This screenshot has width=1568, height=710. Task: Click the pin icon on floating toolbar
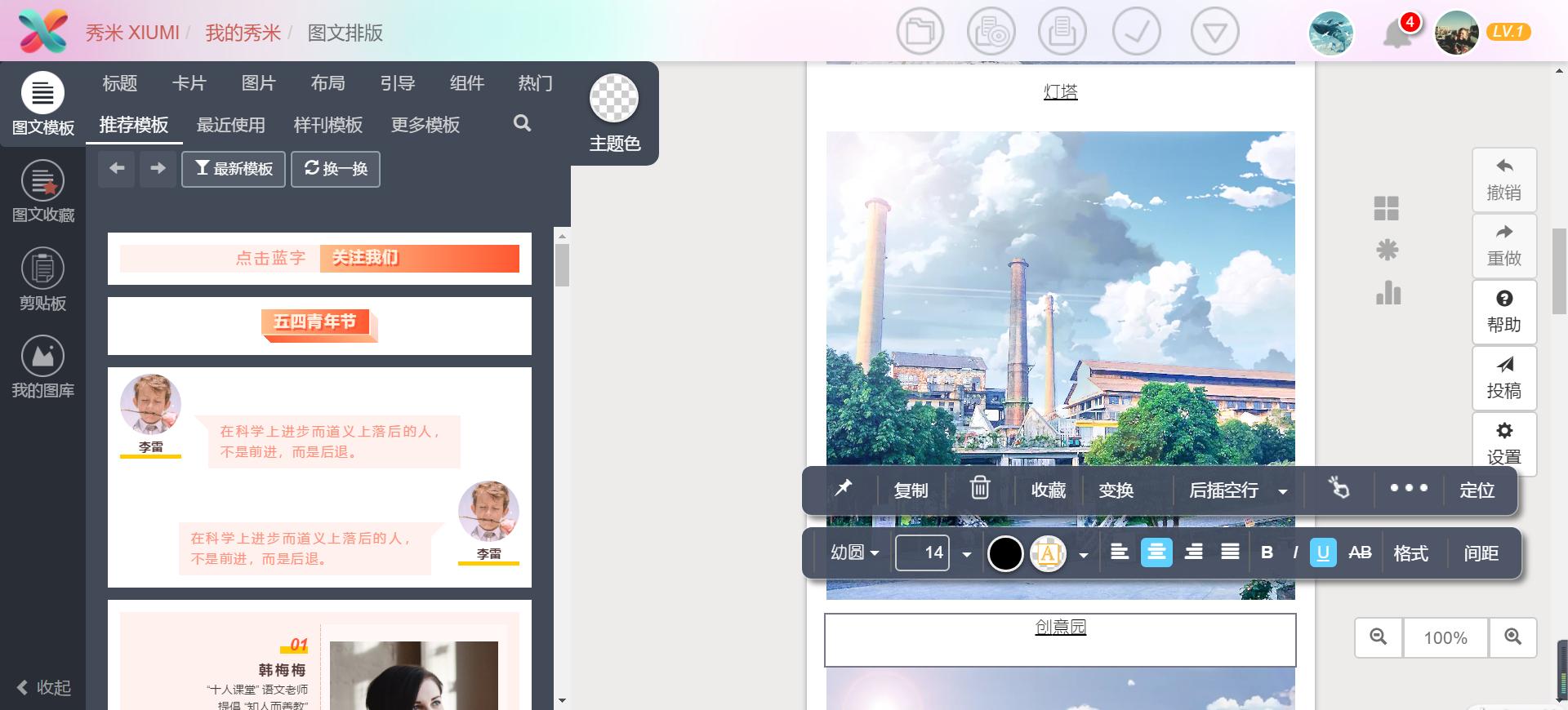coord(843,489)
